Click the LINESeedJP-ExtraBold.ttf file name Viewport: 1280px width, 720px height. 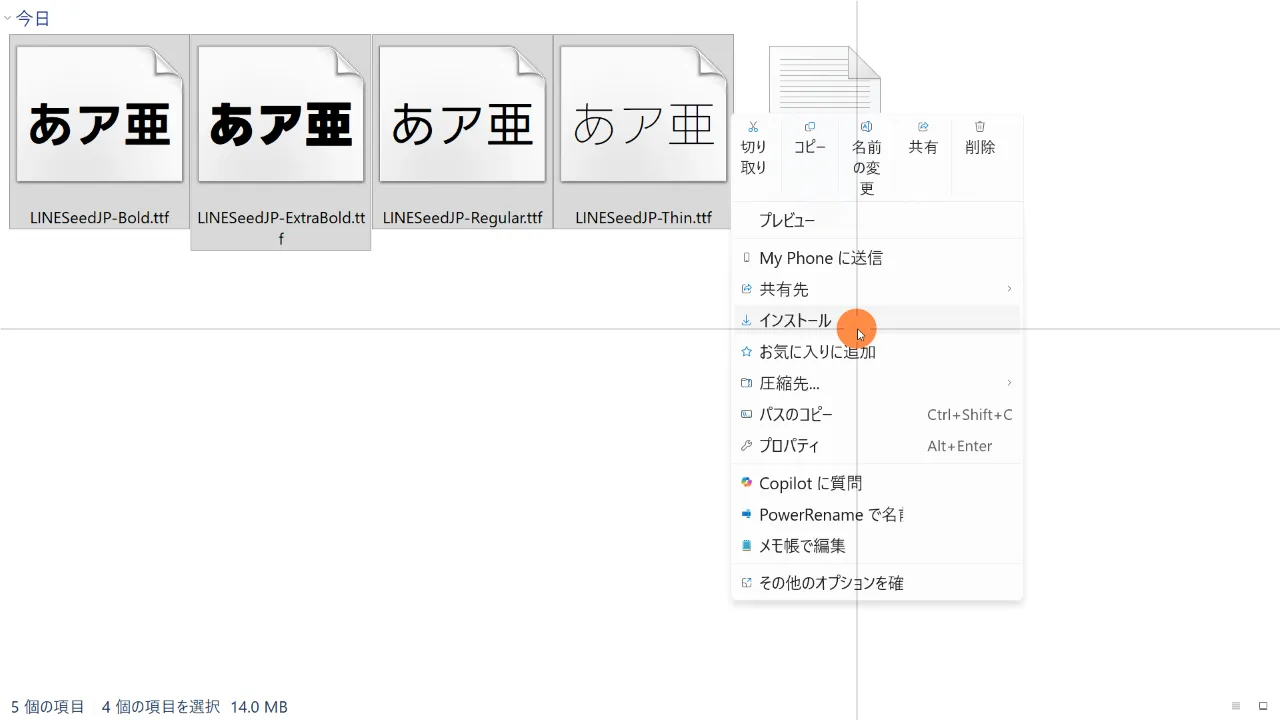pos(281,228)
